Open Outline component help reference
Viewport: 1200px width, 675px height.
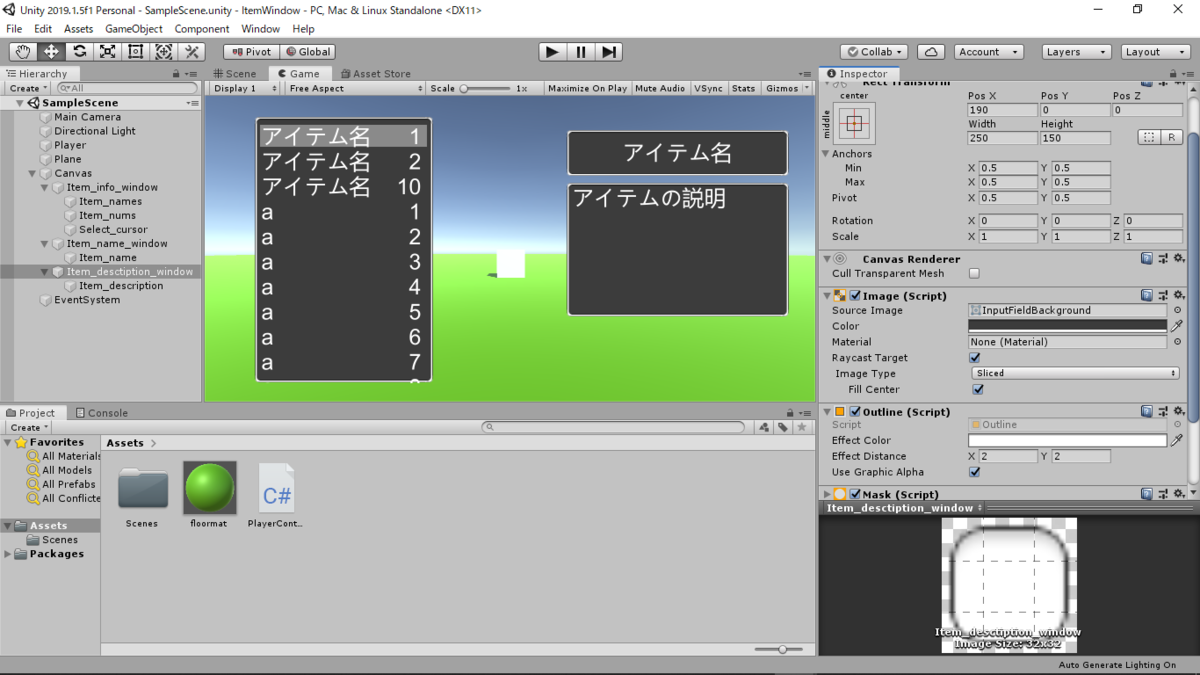(1147, 412)
